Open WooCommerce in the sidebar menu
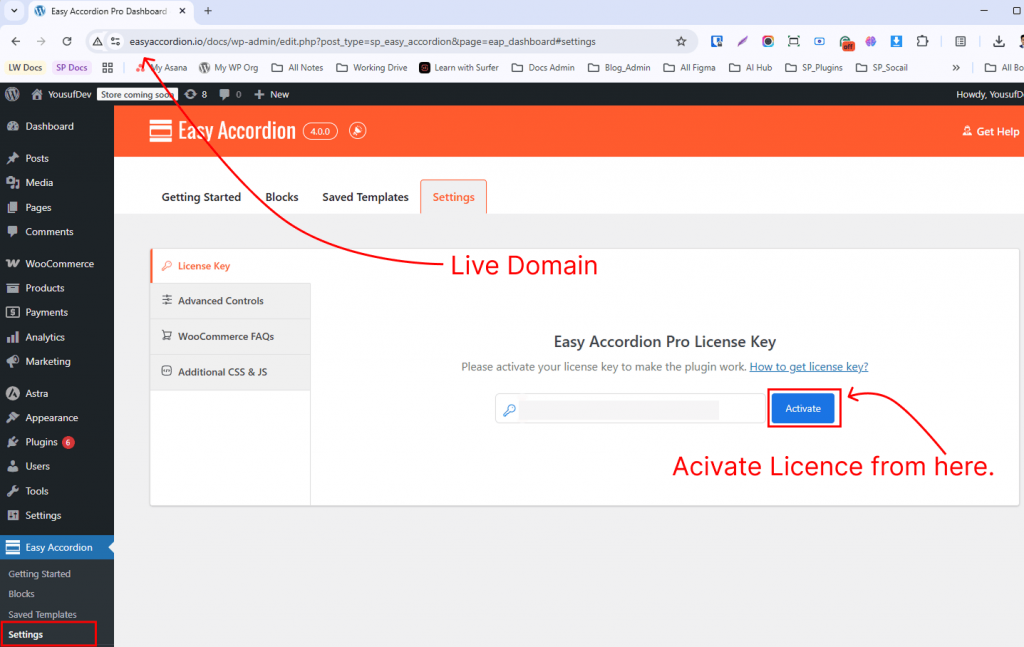 [59, 264]
